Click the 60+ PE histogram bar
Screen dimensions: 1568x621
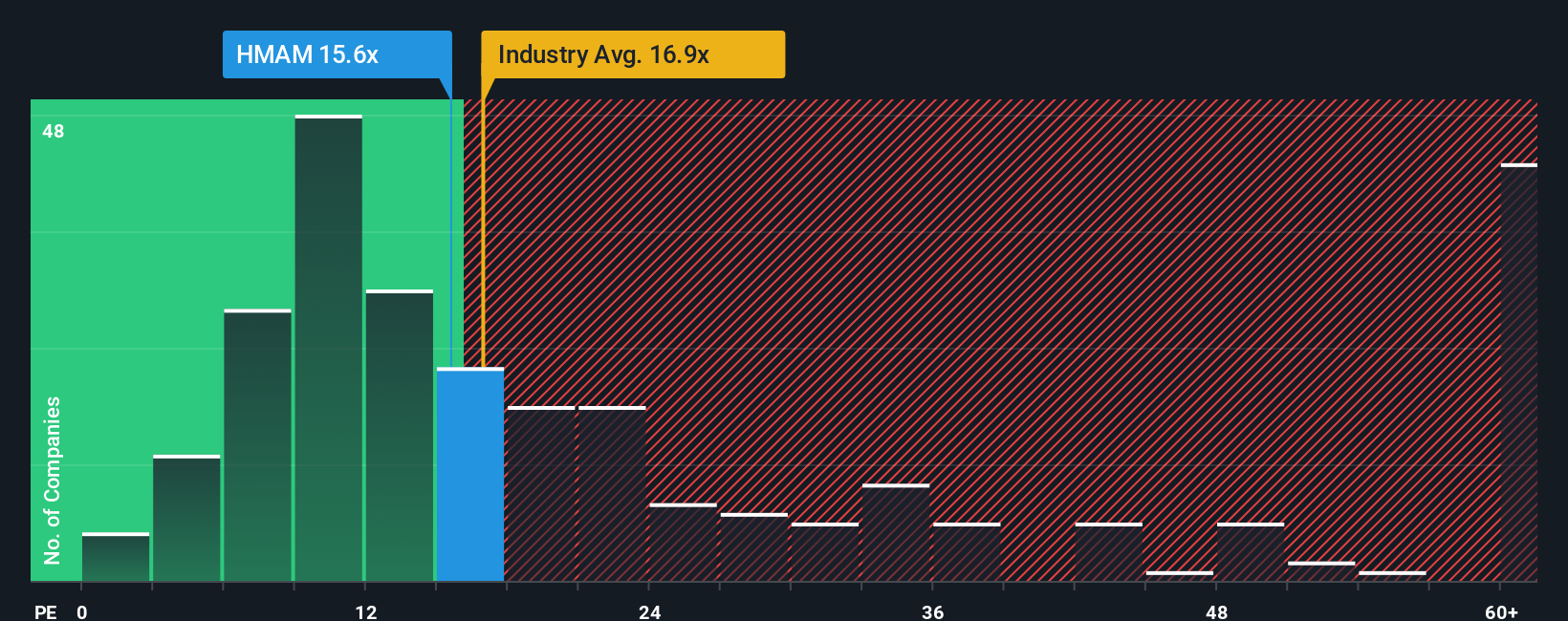(1518, 373)
